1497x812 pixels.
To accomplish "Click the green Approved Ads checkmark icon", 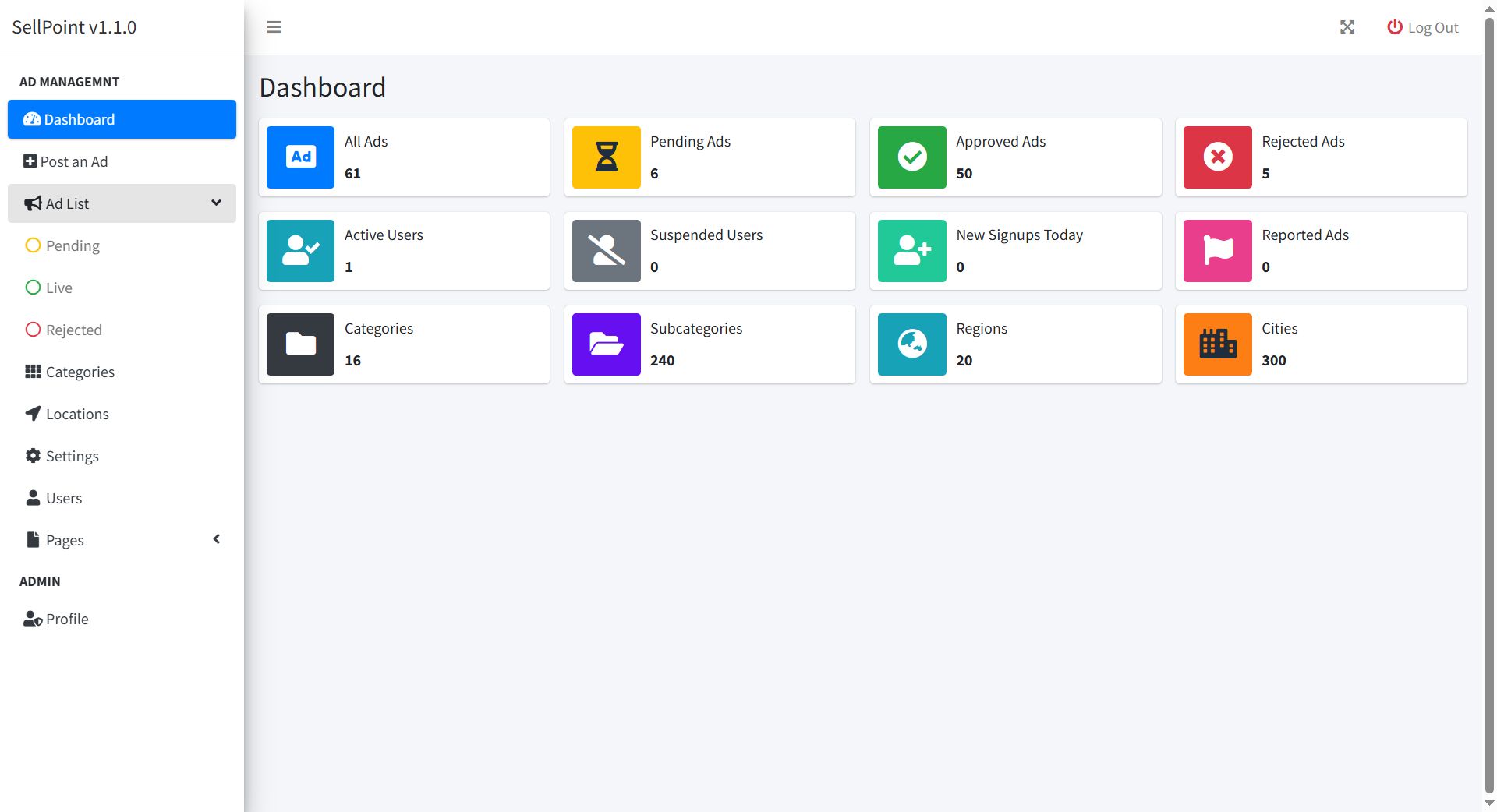I will tap(912, 157).
